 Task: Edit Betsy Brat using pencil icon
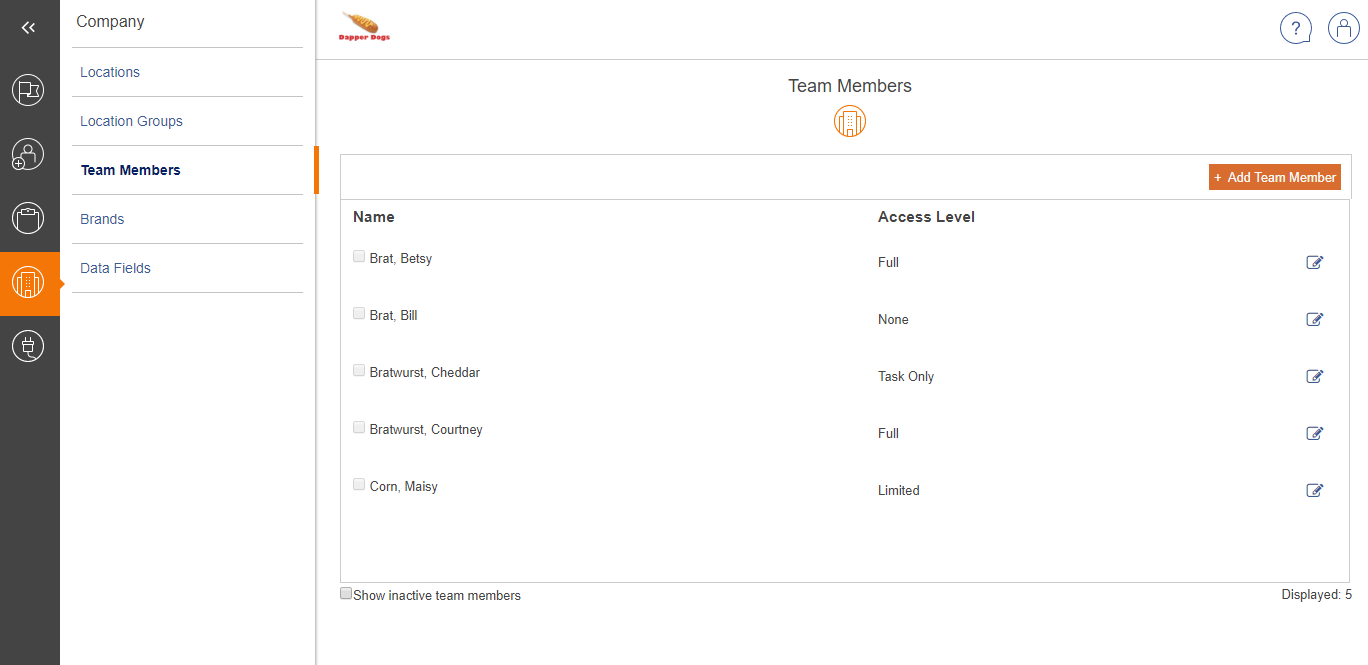click(1315, 262)
